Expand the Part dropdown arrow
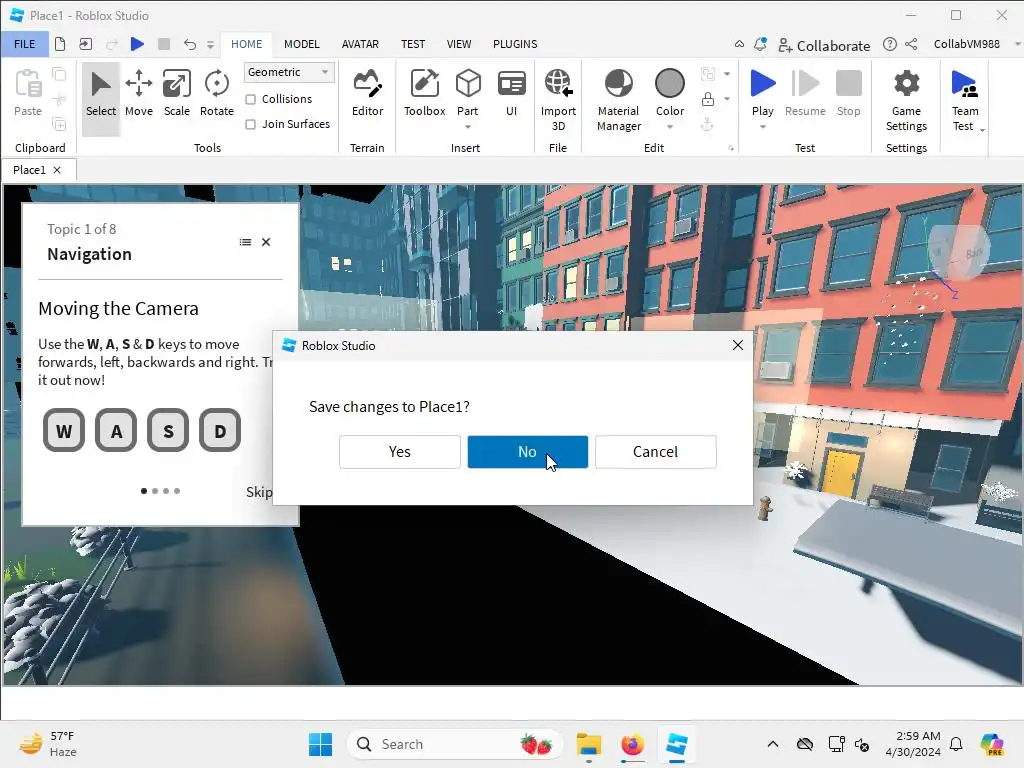This screenshot has height=768, width=1024. (x=468, y=127)
